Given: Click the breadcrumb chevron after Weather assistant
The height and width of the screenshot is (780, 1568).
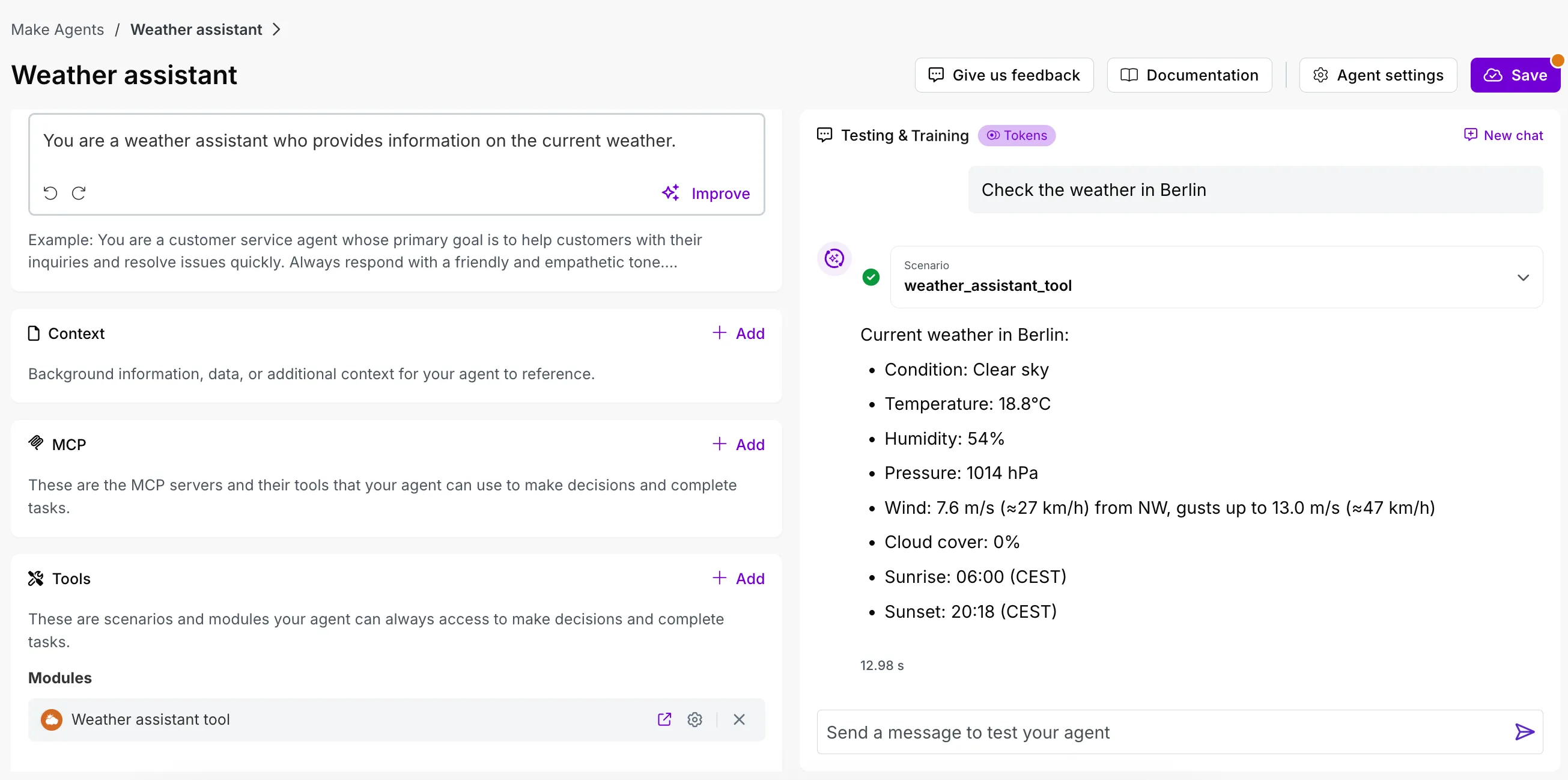Looking at the screenshot, I should pos(276,29).
